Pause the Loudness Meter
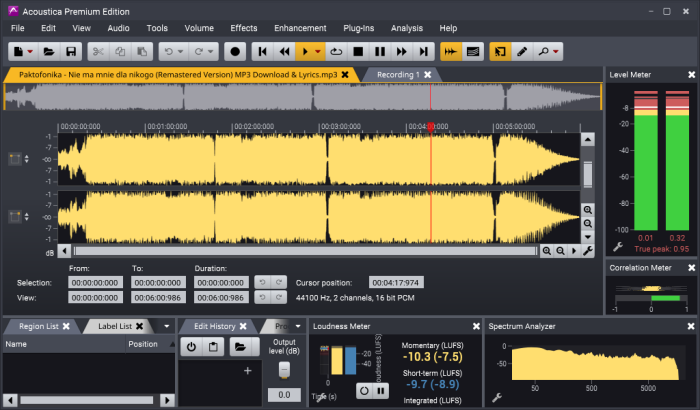The image size is (700, 410). click(x=381, y=391)
